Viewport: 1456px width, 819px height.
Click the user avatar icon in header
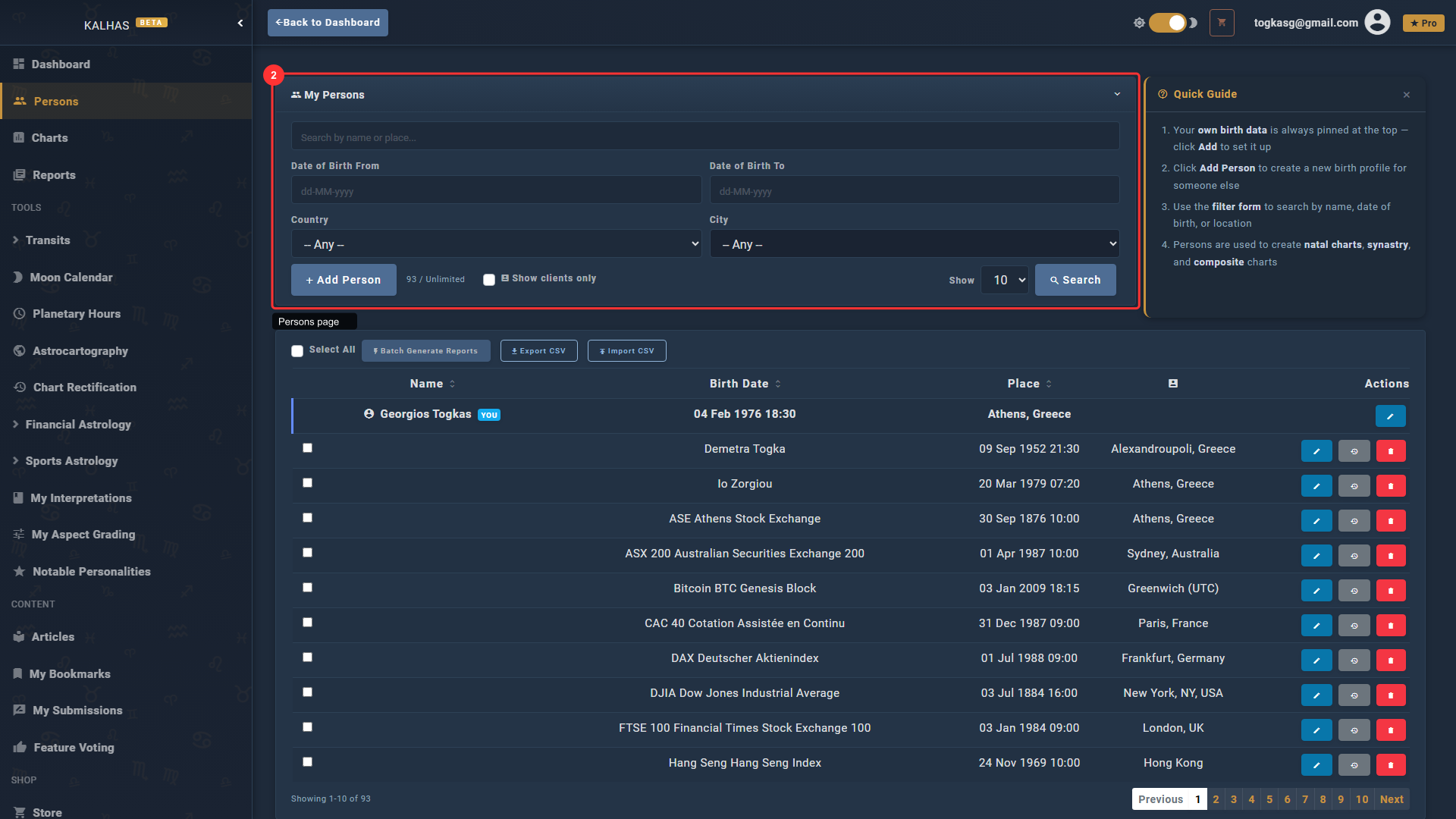tap(1377, 23)
